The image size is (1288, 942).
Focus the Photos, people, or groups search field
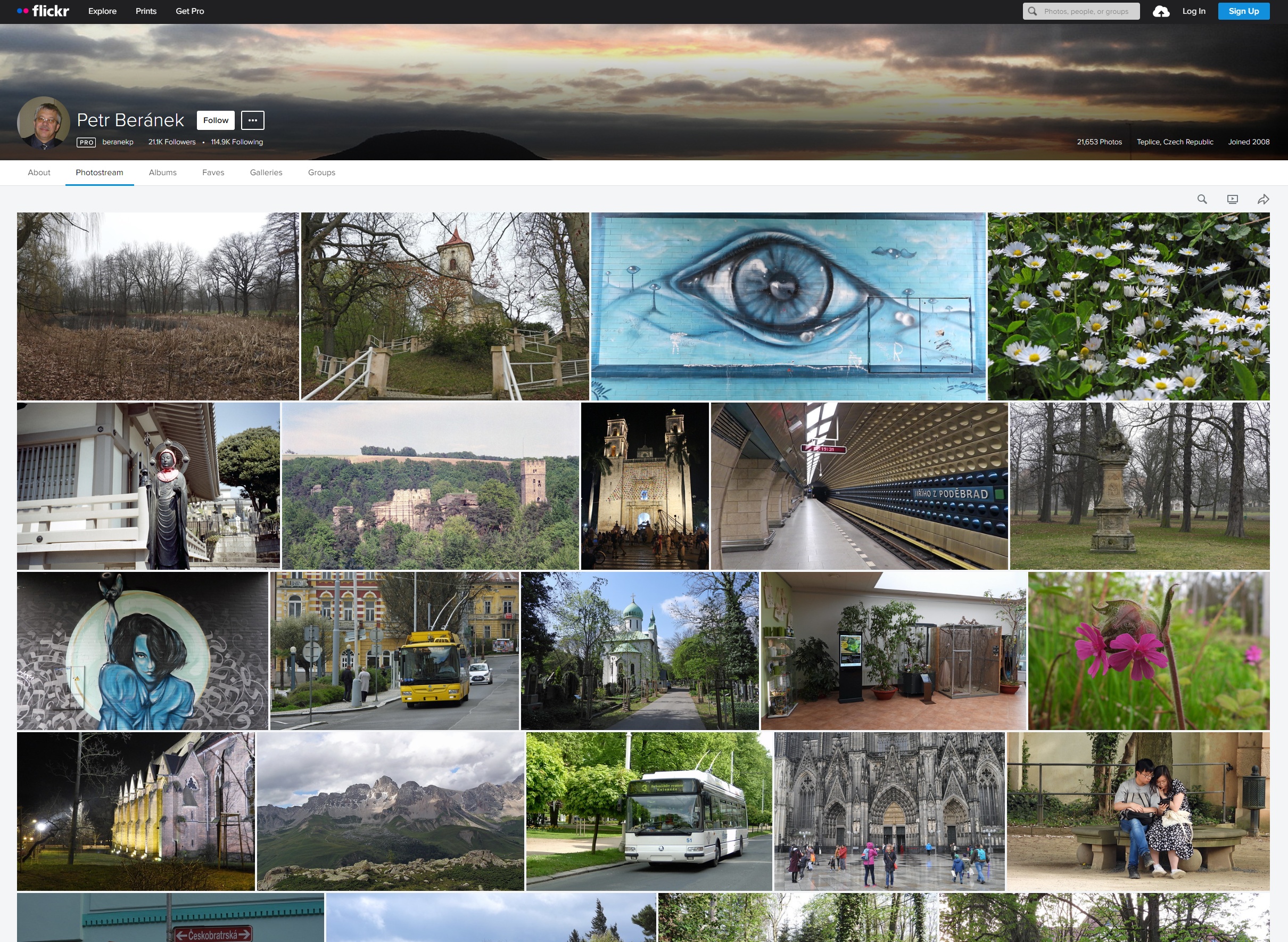1086,11
